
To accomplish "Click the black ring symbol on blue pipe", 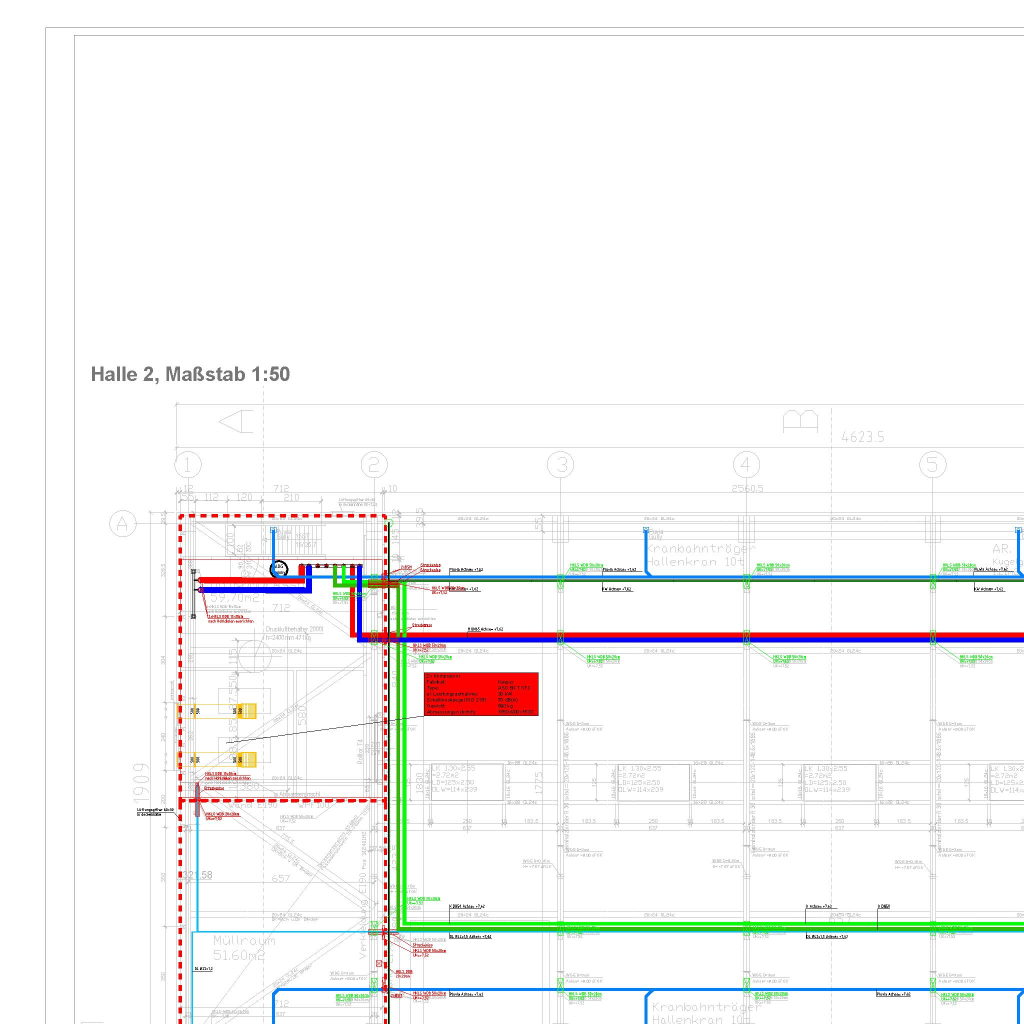I will point(279,569).
